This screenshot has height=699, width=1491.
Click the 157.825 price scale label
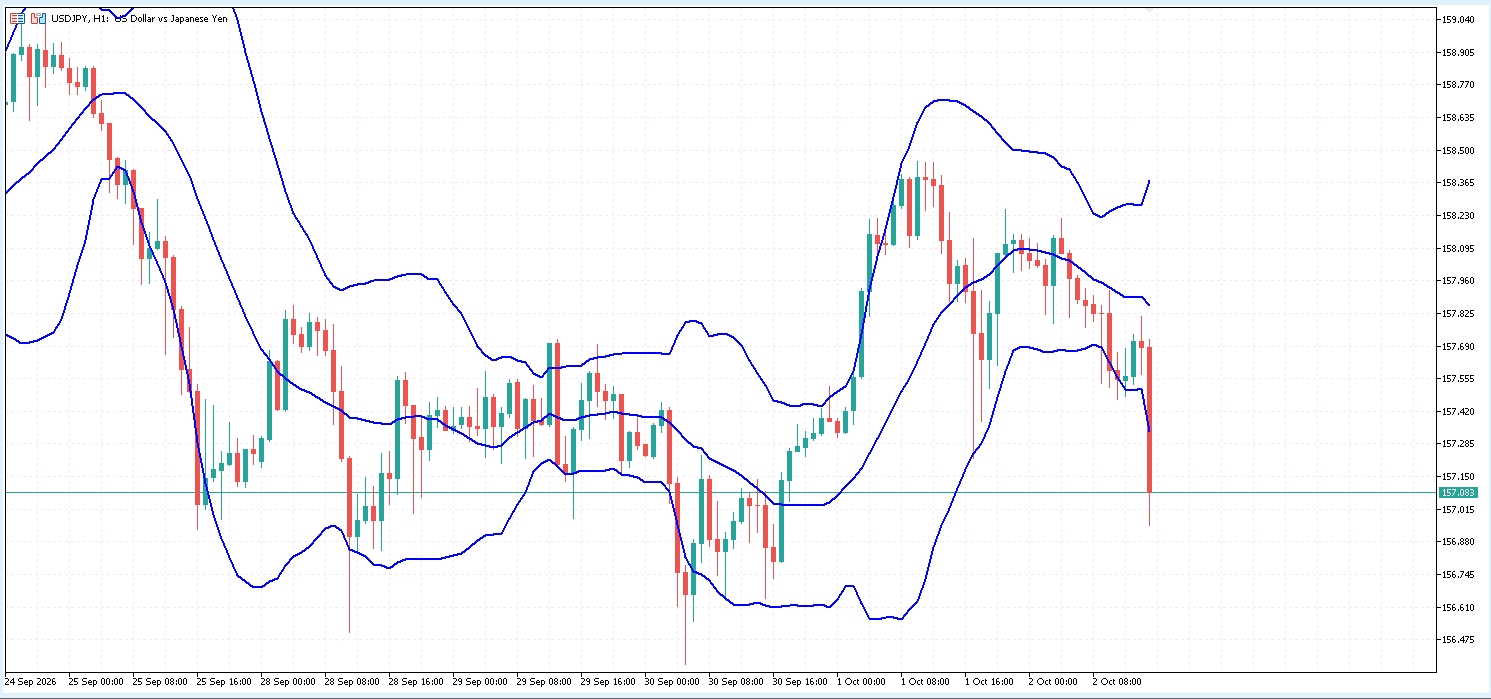[1456, 314]
